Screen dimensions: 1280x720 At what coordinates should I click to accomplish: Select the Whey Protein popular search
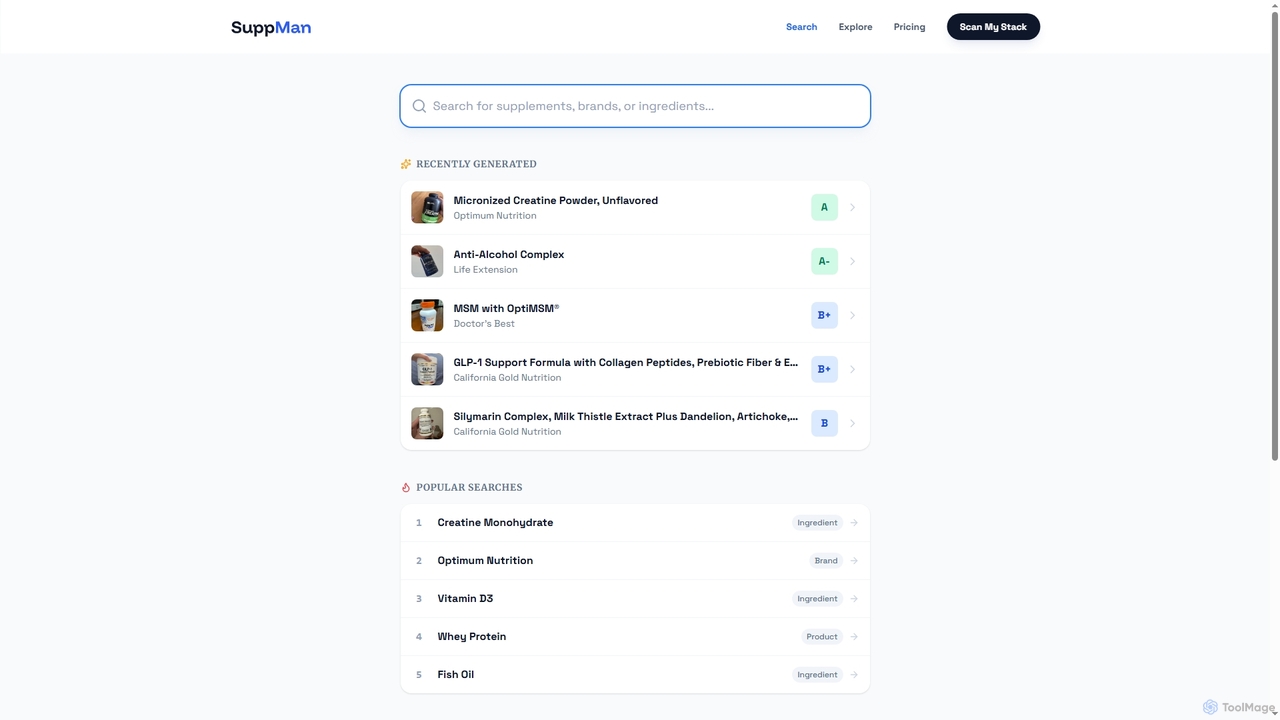click(635, 637)
